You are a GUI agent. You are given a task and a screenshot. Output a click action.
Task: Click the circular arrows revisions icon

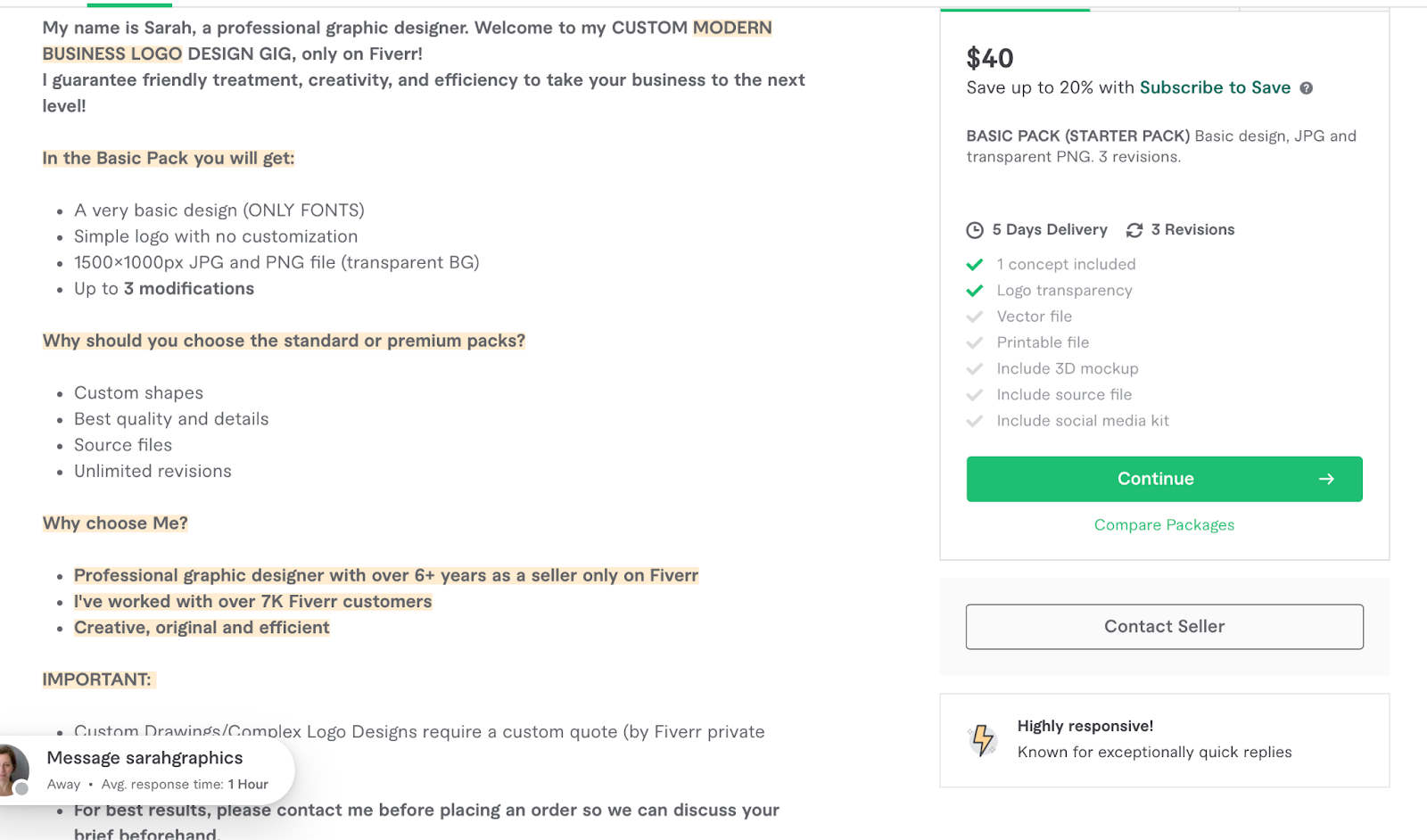coord(1134,230)
